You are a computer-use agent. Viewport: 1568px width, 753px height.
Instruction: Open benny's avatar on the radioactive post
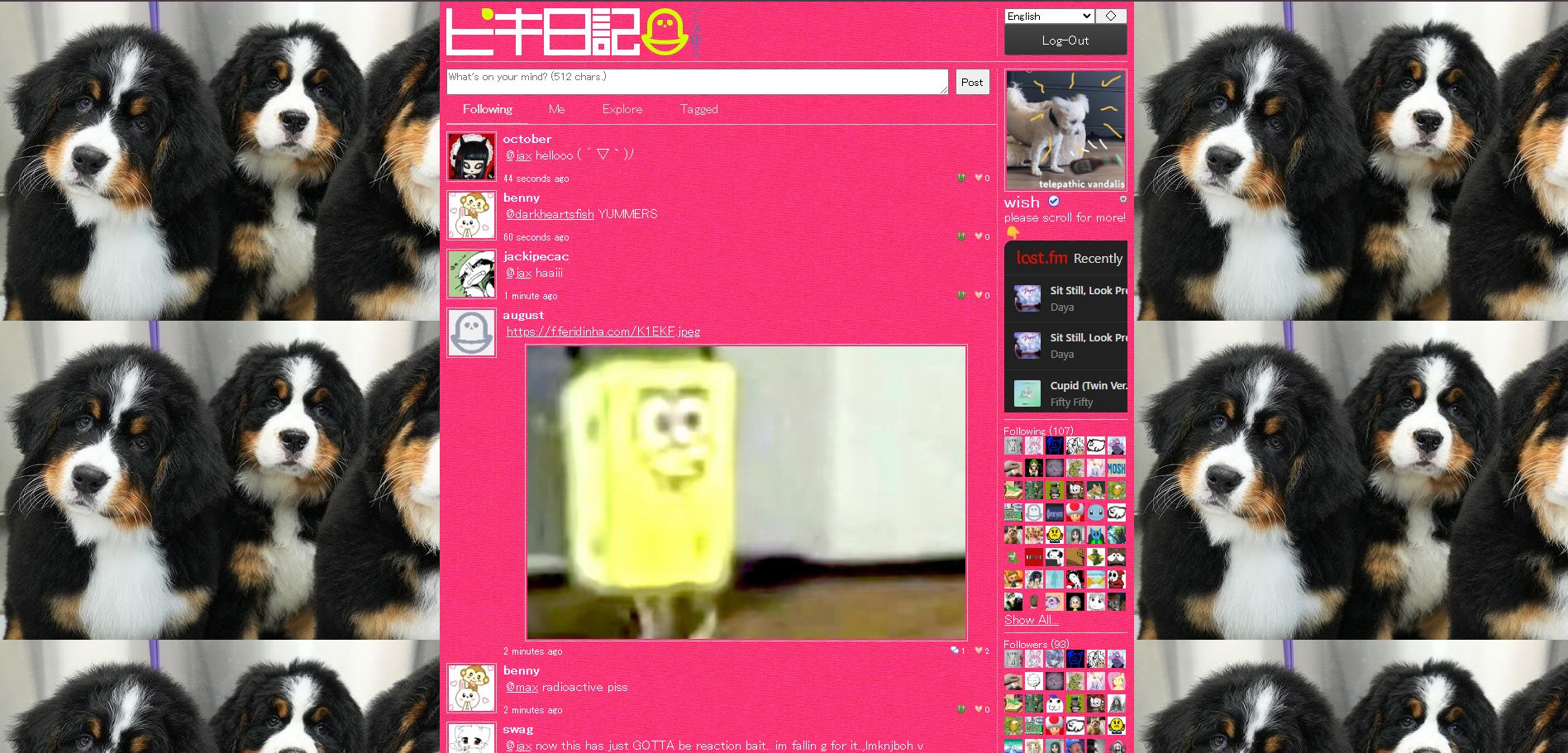click(471, 688)
